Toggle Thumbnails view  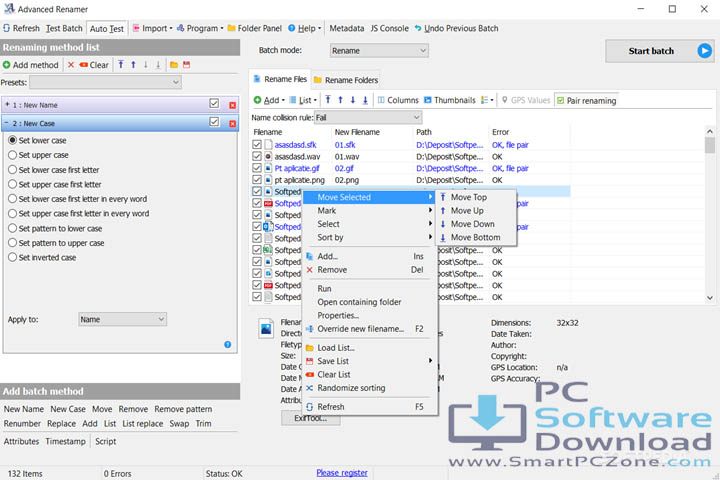(450, 100)
